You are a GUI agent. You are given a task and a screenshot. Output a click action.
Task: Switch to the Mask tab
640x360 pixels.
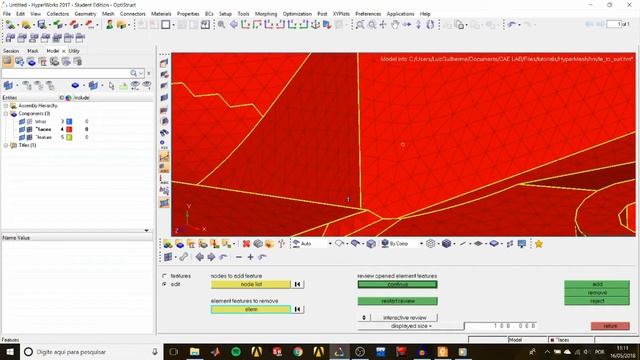(x=33, y=51)
